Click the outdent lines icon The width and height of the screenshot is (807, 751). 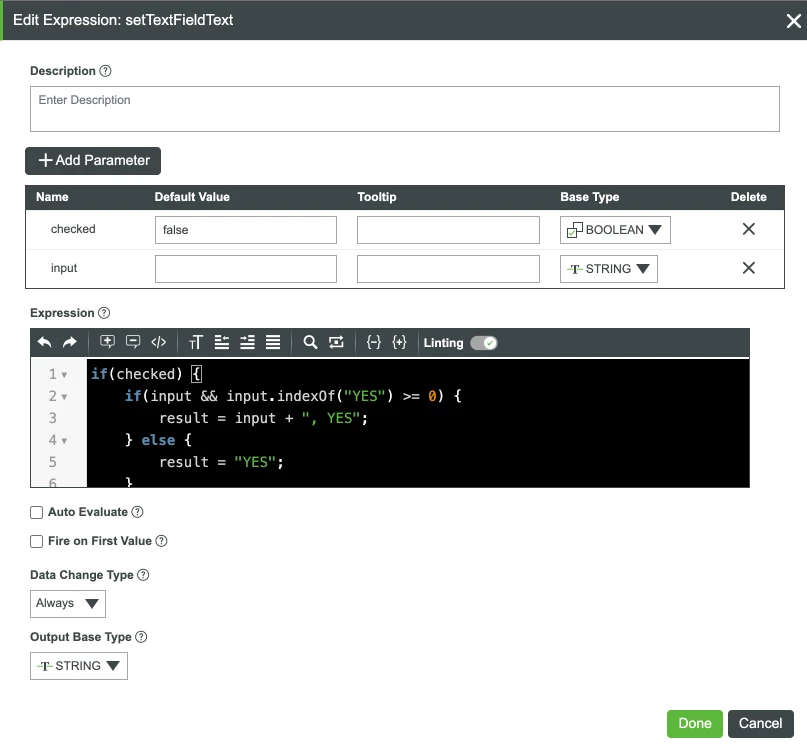coord(222,342)
